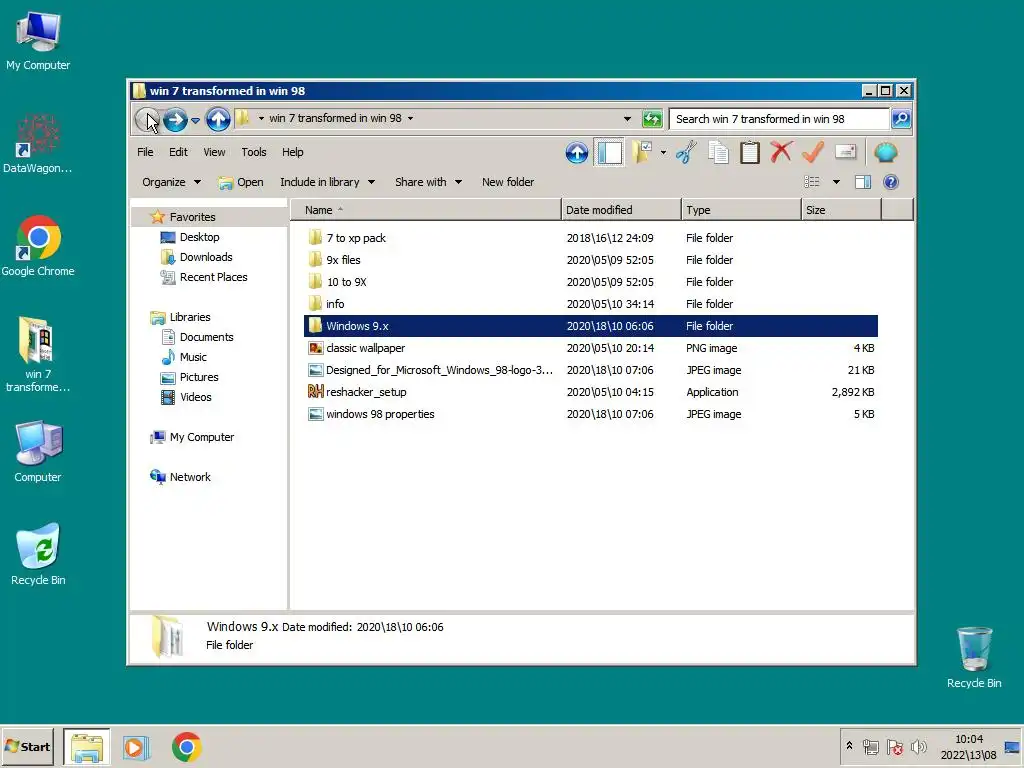Open the Include in library dropdown
The height and width of the screenshot is (768, 1024).
327,182
